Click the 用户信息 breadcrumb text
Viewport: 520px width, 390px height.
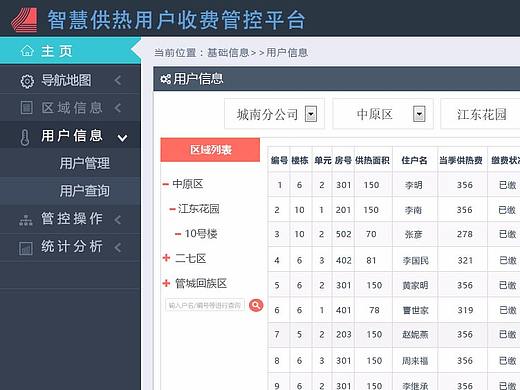(x=287, y=53)
